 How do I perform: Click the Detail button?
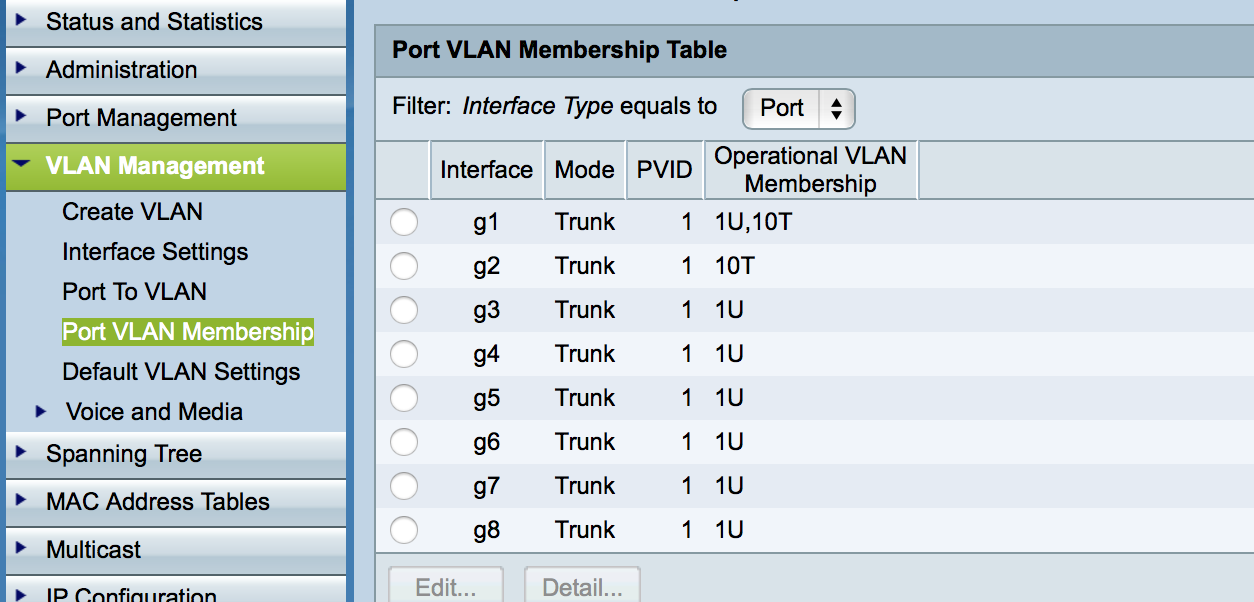[582, 587]
